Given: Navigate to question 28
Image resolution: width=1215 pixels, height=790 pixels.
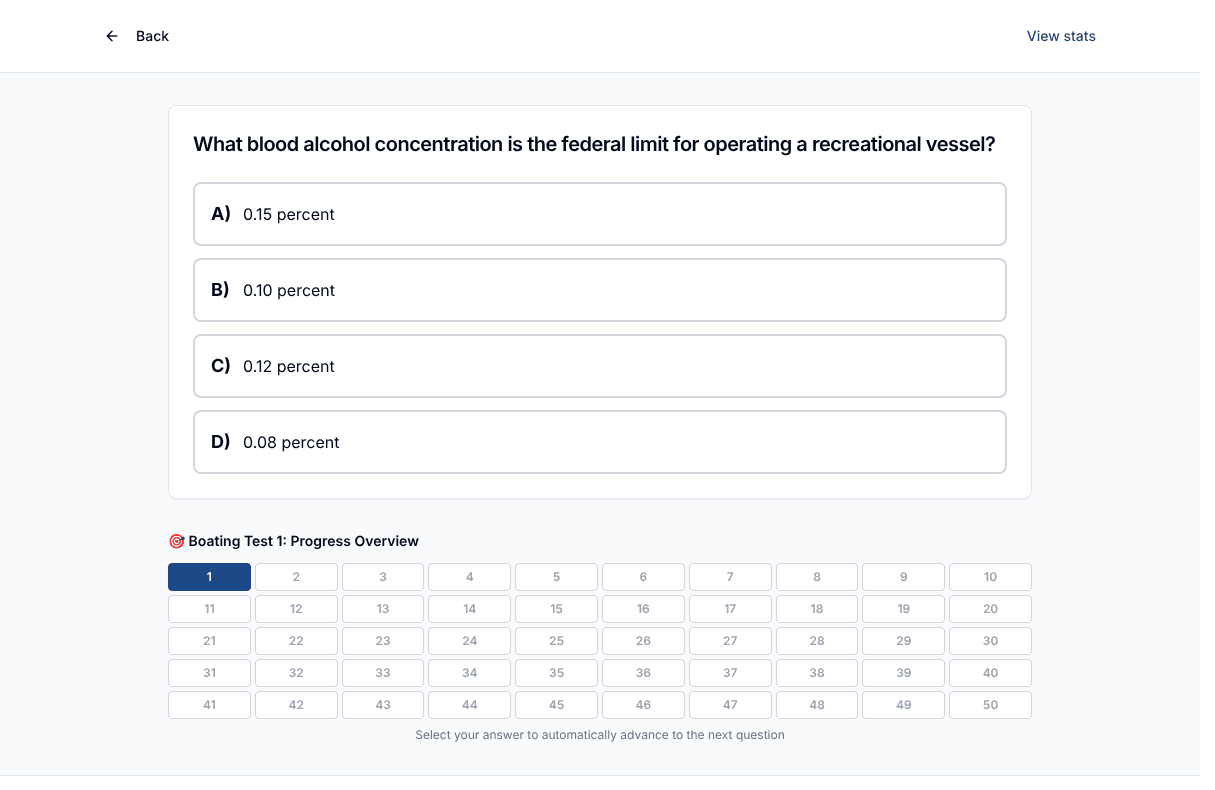Looking at the screenshot, I should point(817,641).
